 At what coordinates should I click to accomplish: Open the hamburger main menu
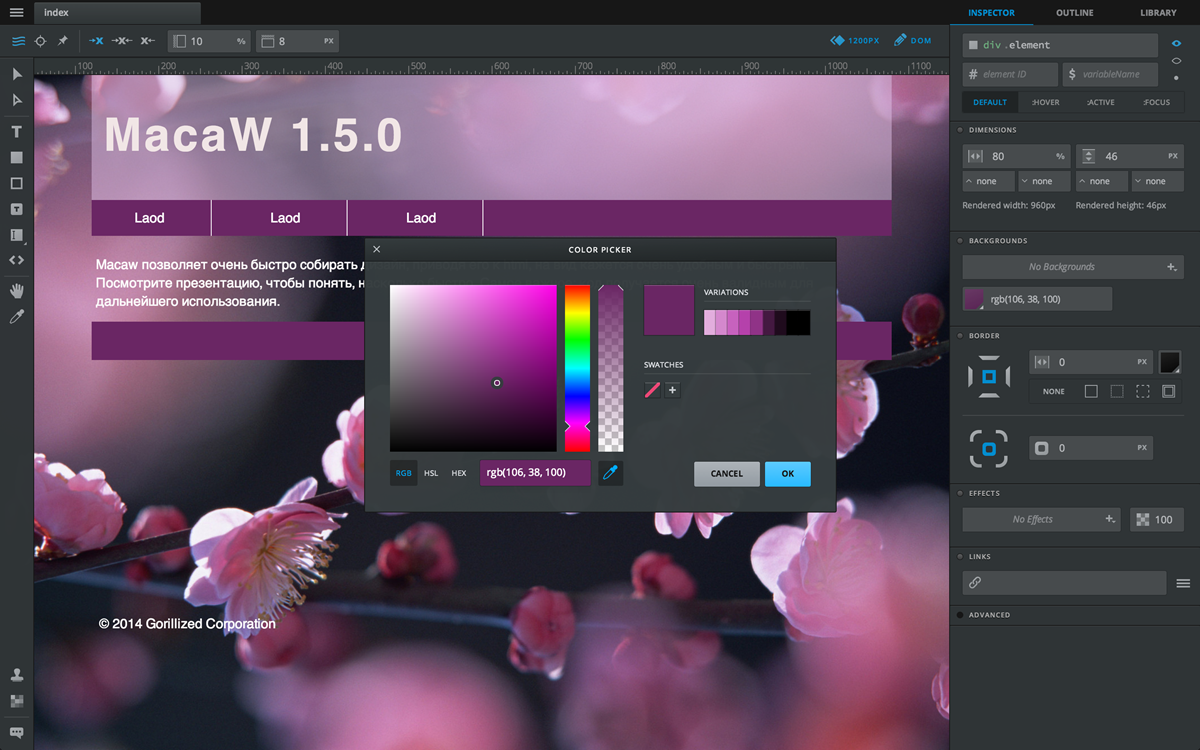(16, 13)
